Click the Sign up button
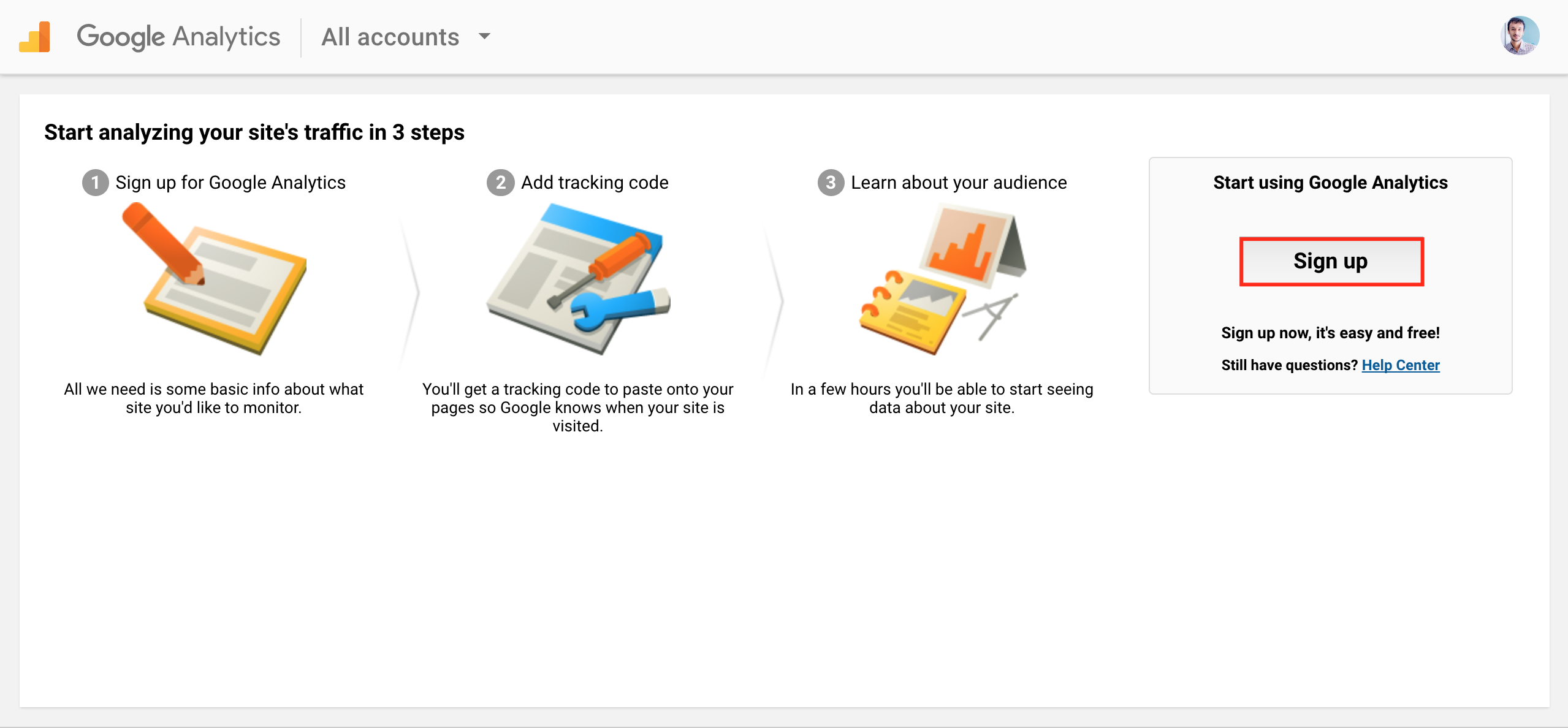 coord(1331,261)
